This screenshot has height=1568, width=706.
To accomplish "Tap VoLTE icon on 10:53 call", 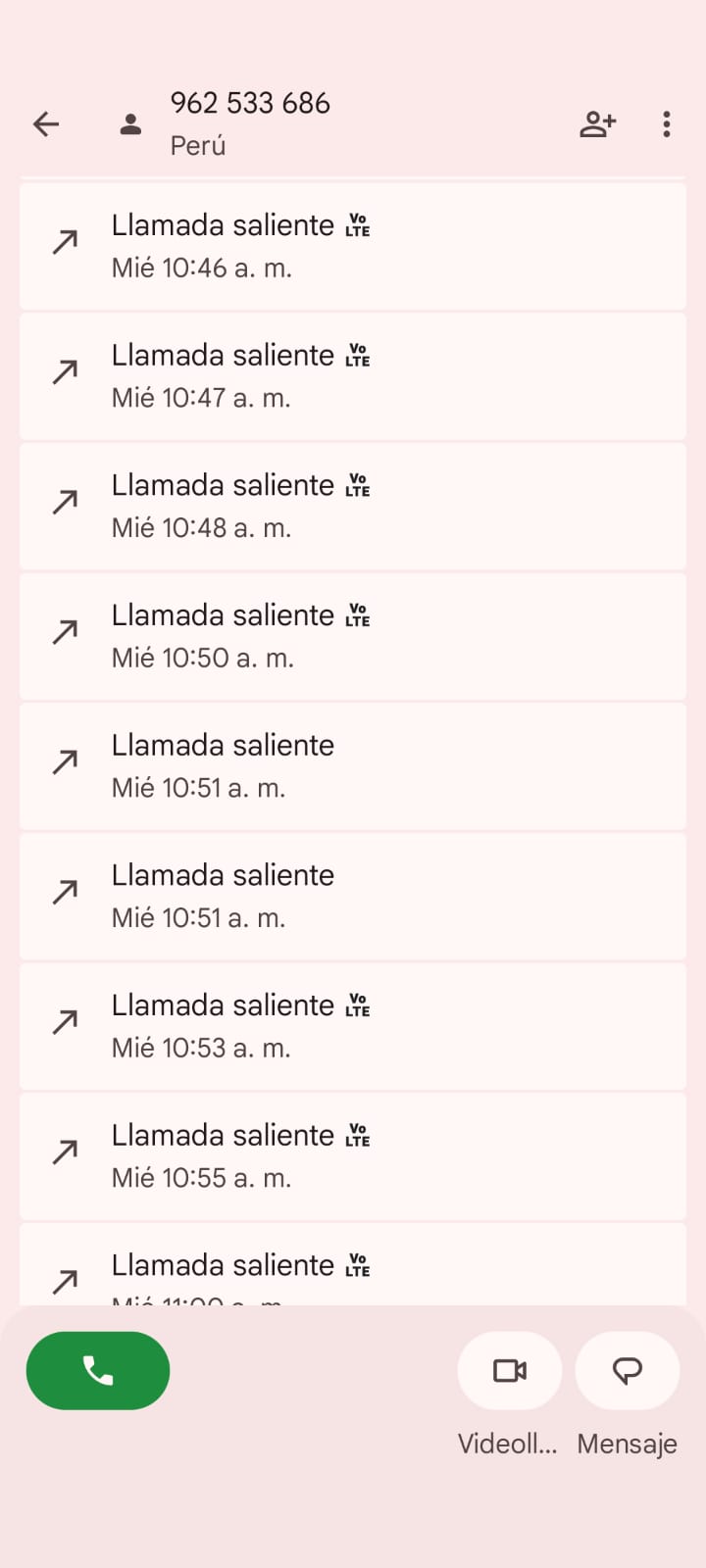I will [358, 1005].
